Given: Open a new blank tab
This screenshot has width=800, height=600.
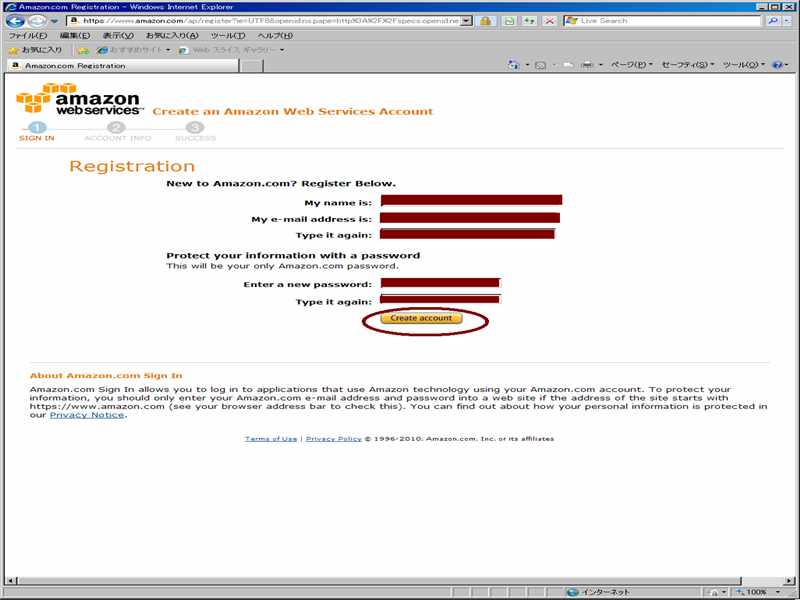Looking at the screenshot, I should (x=252, y=66).
